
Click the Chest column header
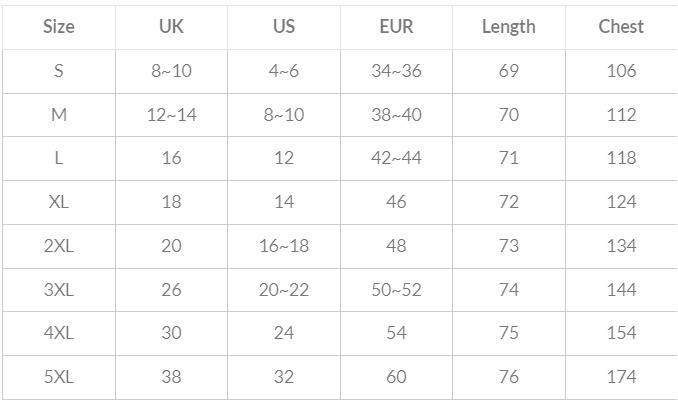(x=621, y=27)
